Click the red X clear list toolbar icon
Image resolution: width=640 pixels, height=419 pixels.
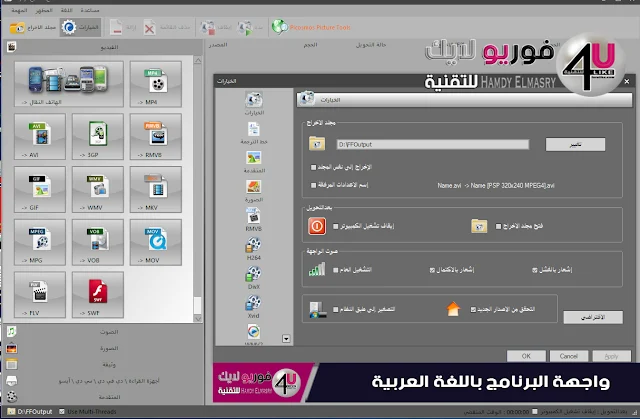149,28
